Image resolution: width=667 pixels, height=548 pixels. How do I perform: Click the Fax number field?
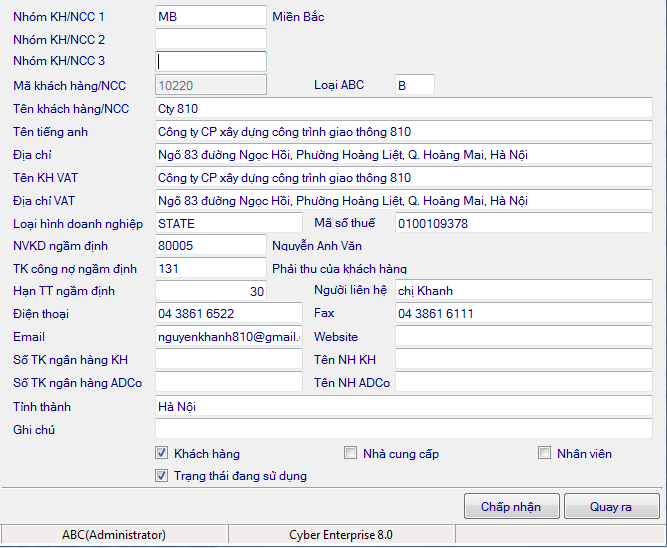click(x=523, y=313)
